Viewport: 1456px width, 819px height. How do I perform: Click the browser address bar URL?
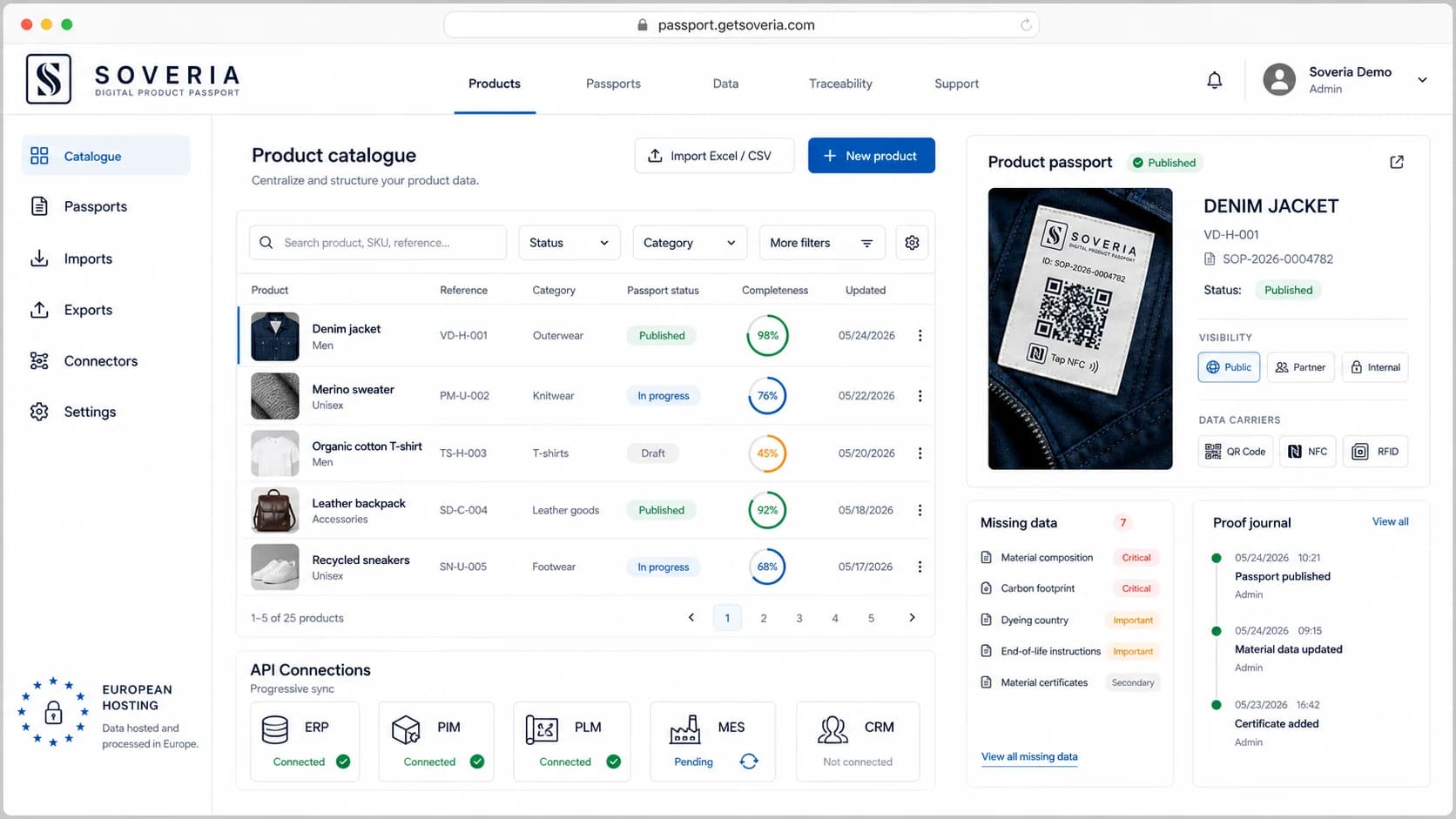click(736, 25)
